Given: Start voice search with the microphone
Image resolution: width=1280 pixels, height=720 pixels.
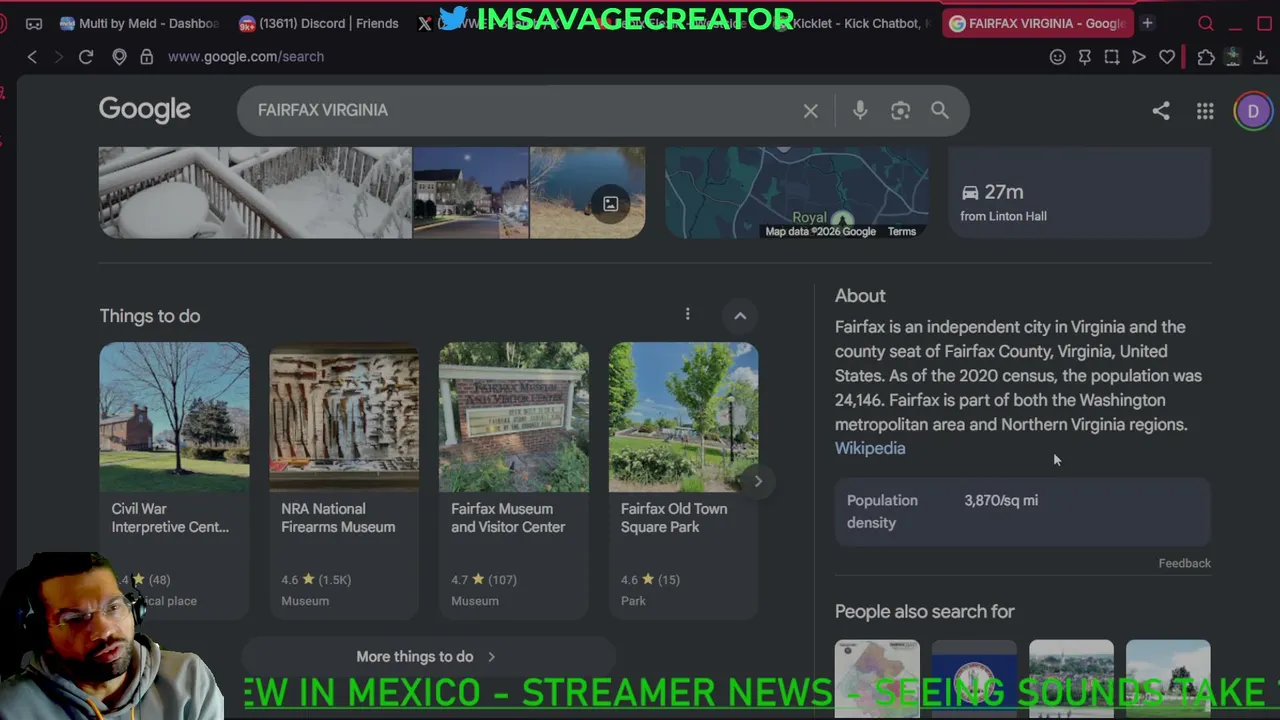Looking at the screenshot, I should pos(860,110).
